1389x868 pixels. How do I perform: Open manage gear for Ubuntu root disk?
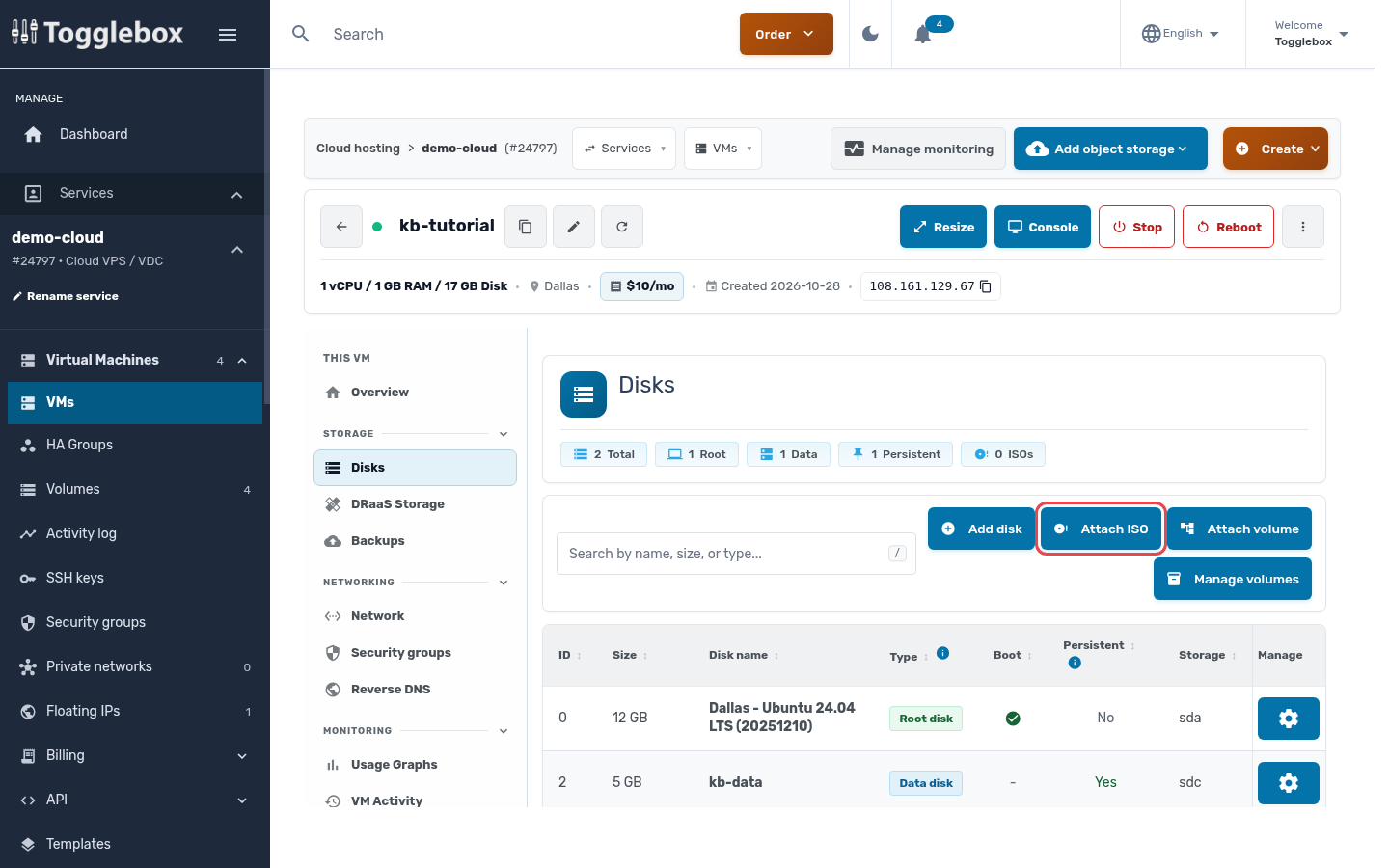1289,719
